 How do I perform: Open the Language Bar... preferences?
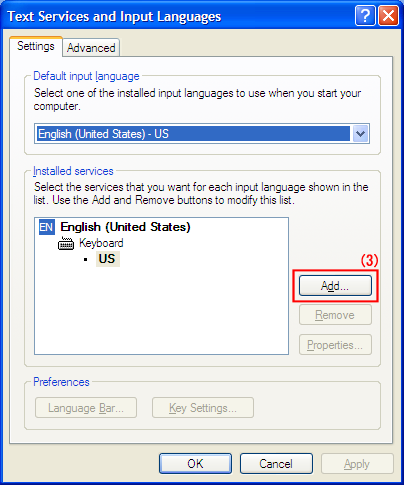click(86, 408)
